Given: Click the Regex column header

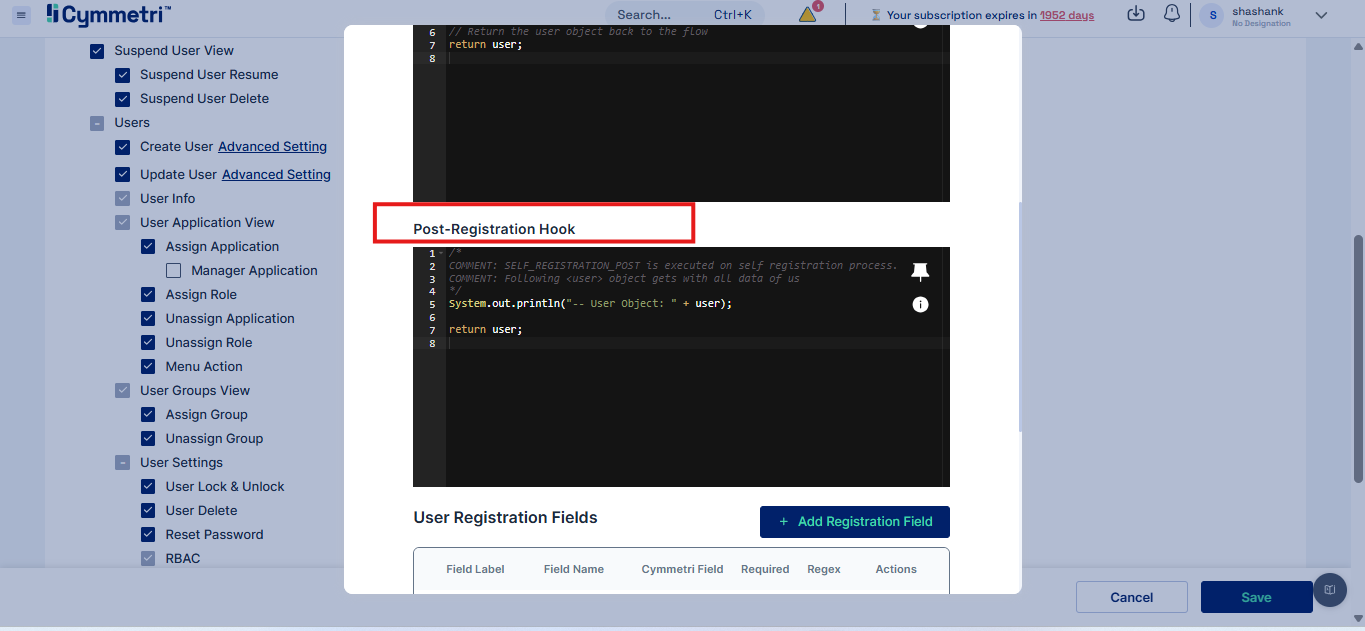Looking at the screenshot, I should coord(824,569).
